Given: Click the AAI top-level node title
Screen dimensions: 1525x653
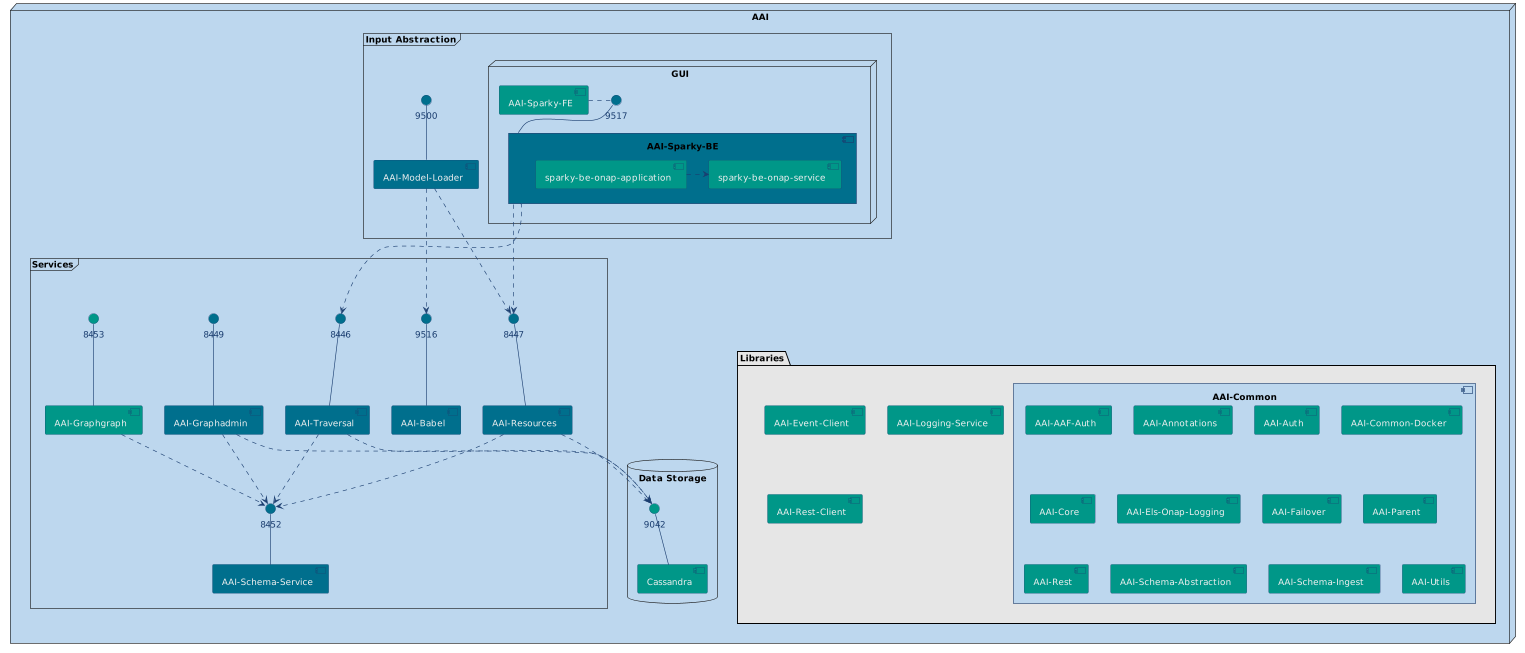Looking at the screenshot, I should coord(763,16).
